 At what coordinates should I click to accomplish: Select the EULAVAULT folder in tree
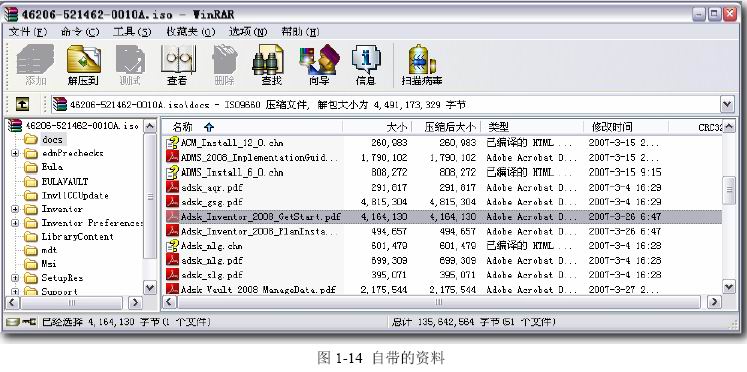point(65,181)
